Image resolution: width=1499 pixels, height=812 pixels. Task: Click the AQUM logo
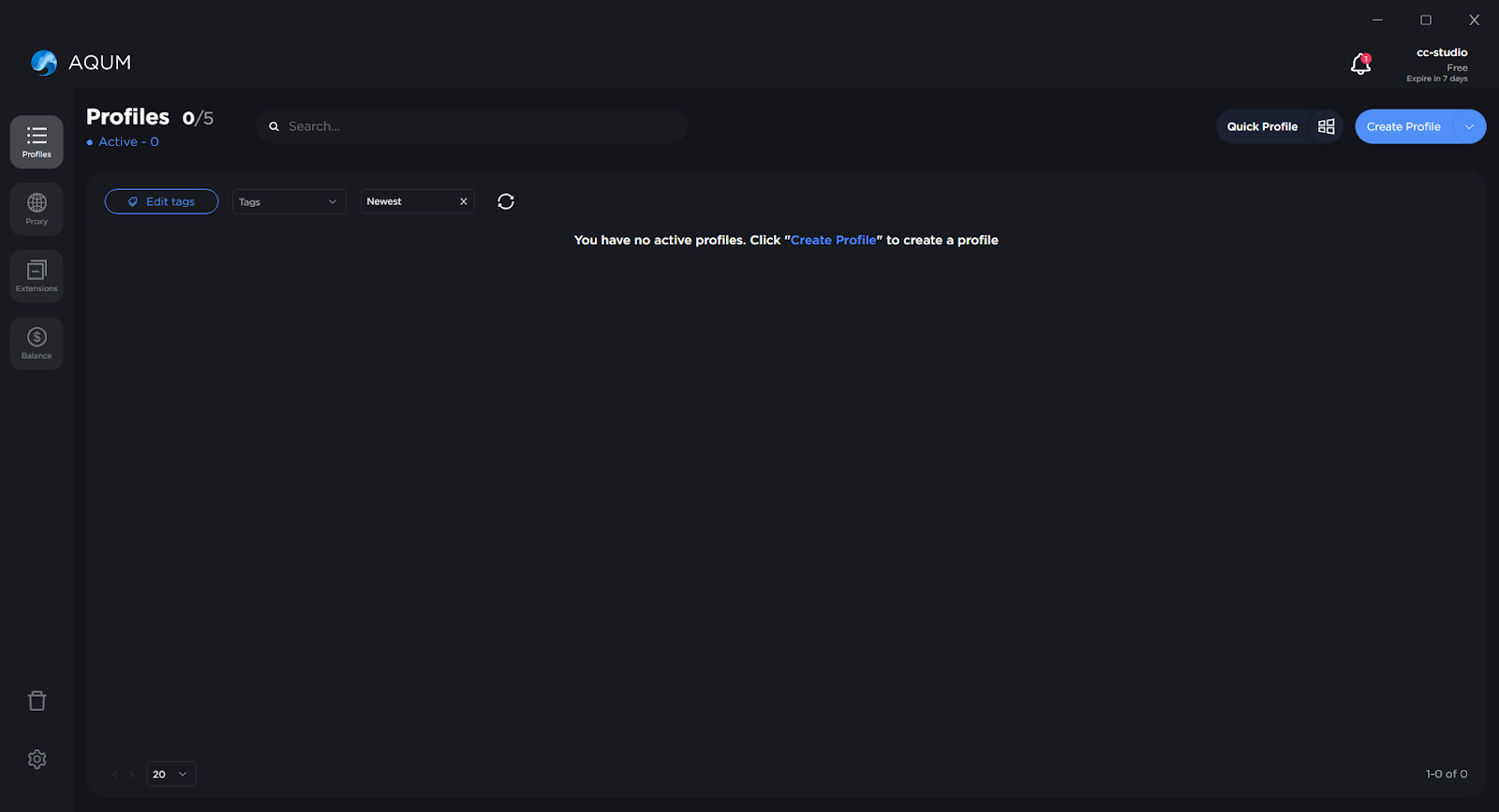coord(81,63)
